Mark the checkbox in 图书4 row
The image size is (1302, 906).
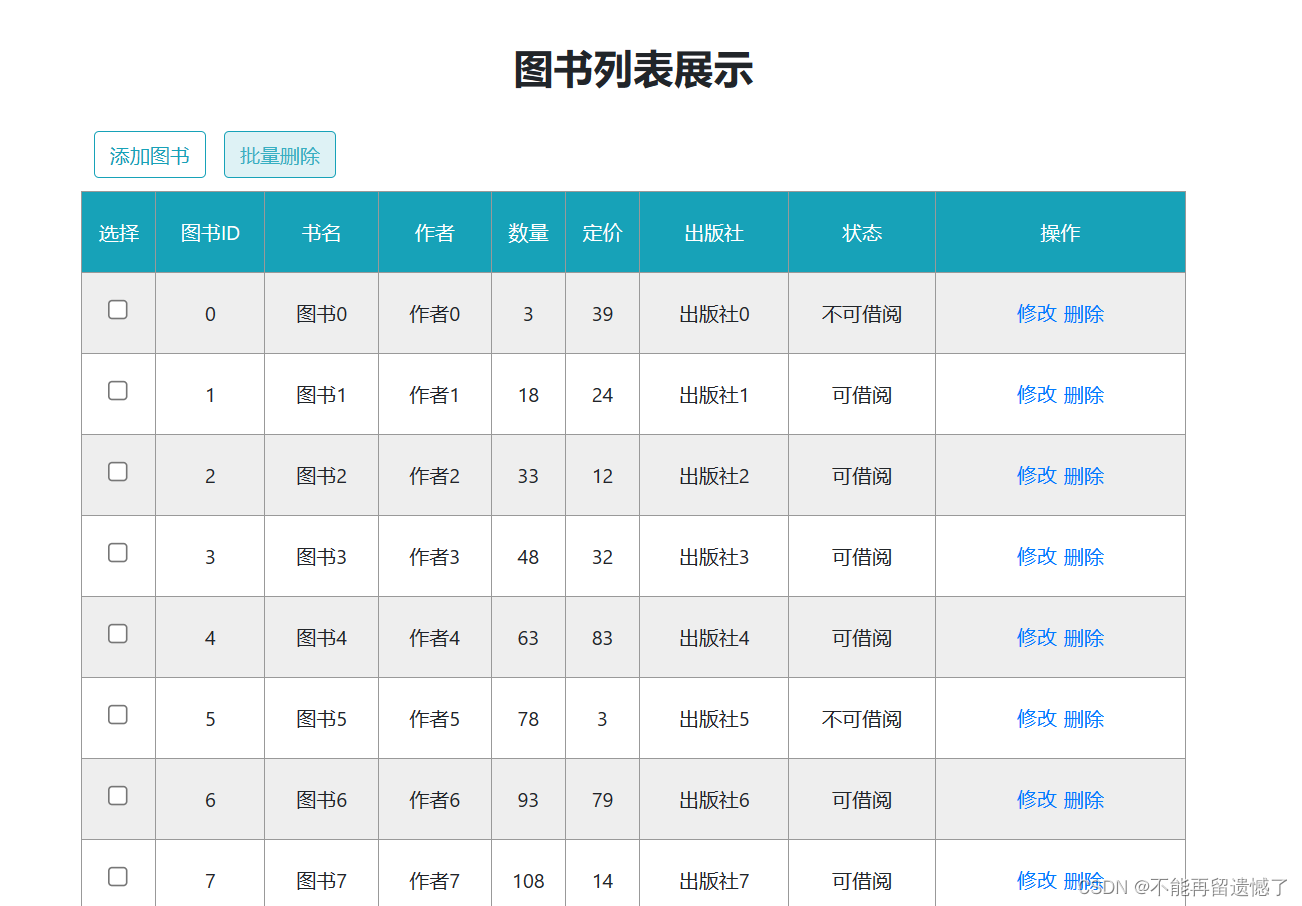pyautogui.click(x=118, y=634)
